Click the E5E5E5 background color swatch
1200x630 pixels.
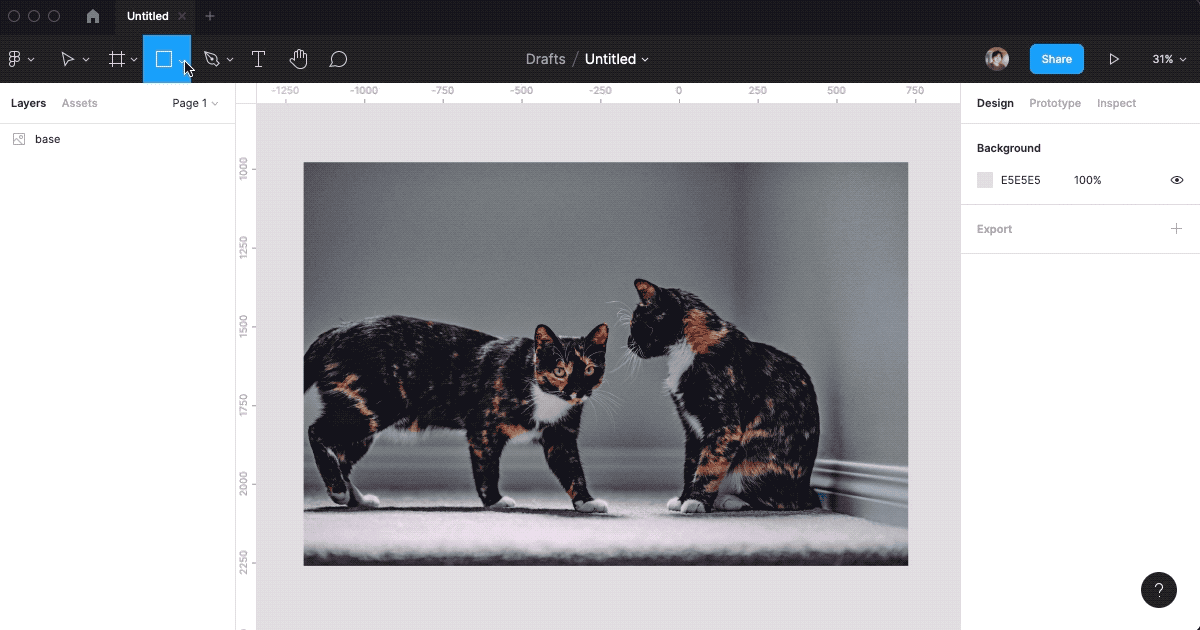pos(985,180)
